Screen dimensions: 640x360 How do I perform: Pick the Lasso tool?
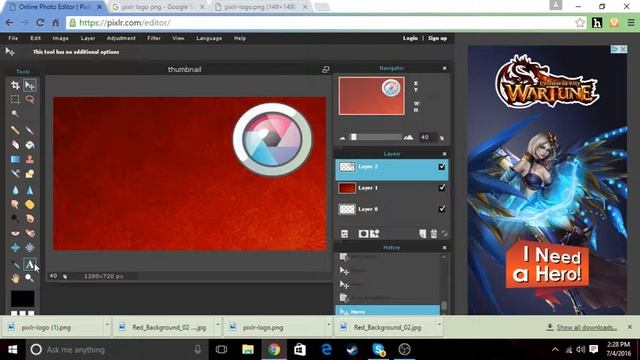30,99
